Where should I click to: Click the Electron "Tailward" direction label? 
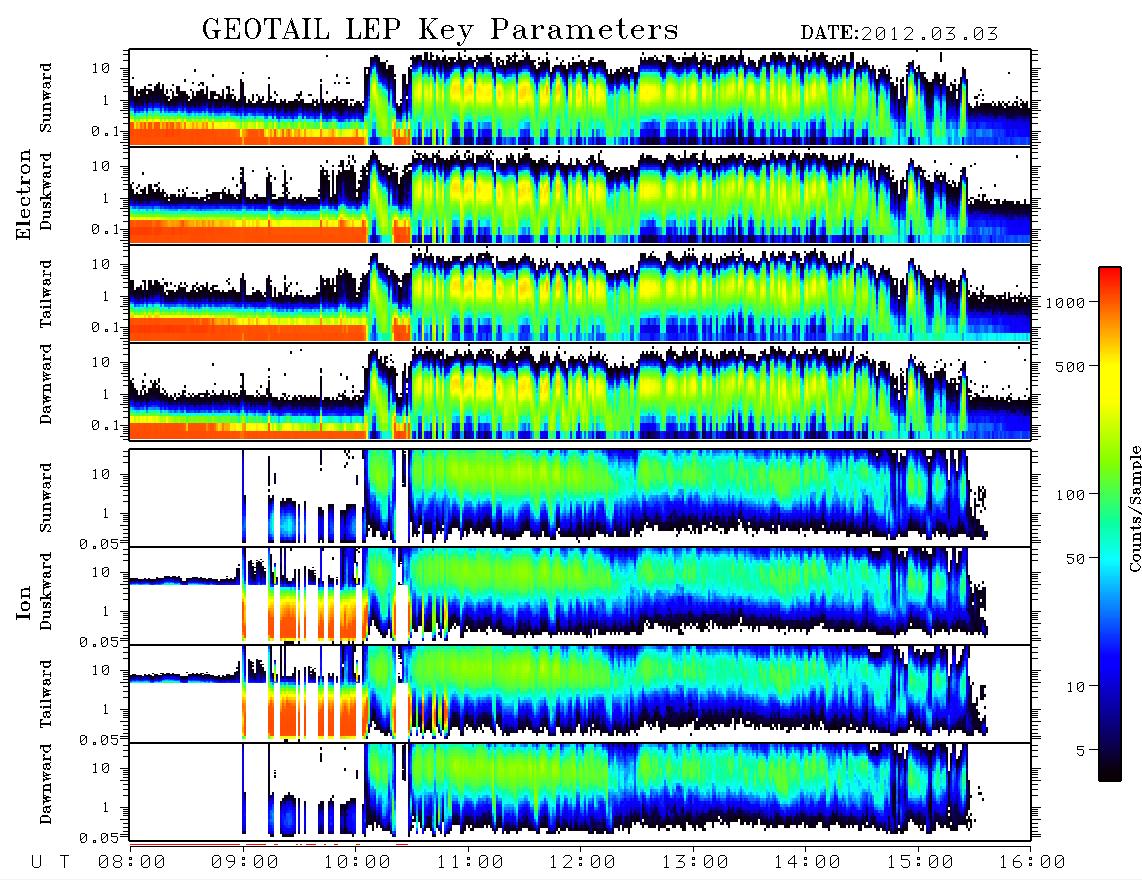click(46, 294)
